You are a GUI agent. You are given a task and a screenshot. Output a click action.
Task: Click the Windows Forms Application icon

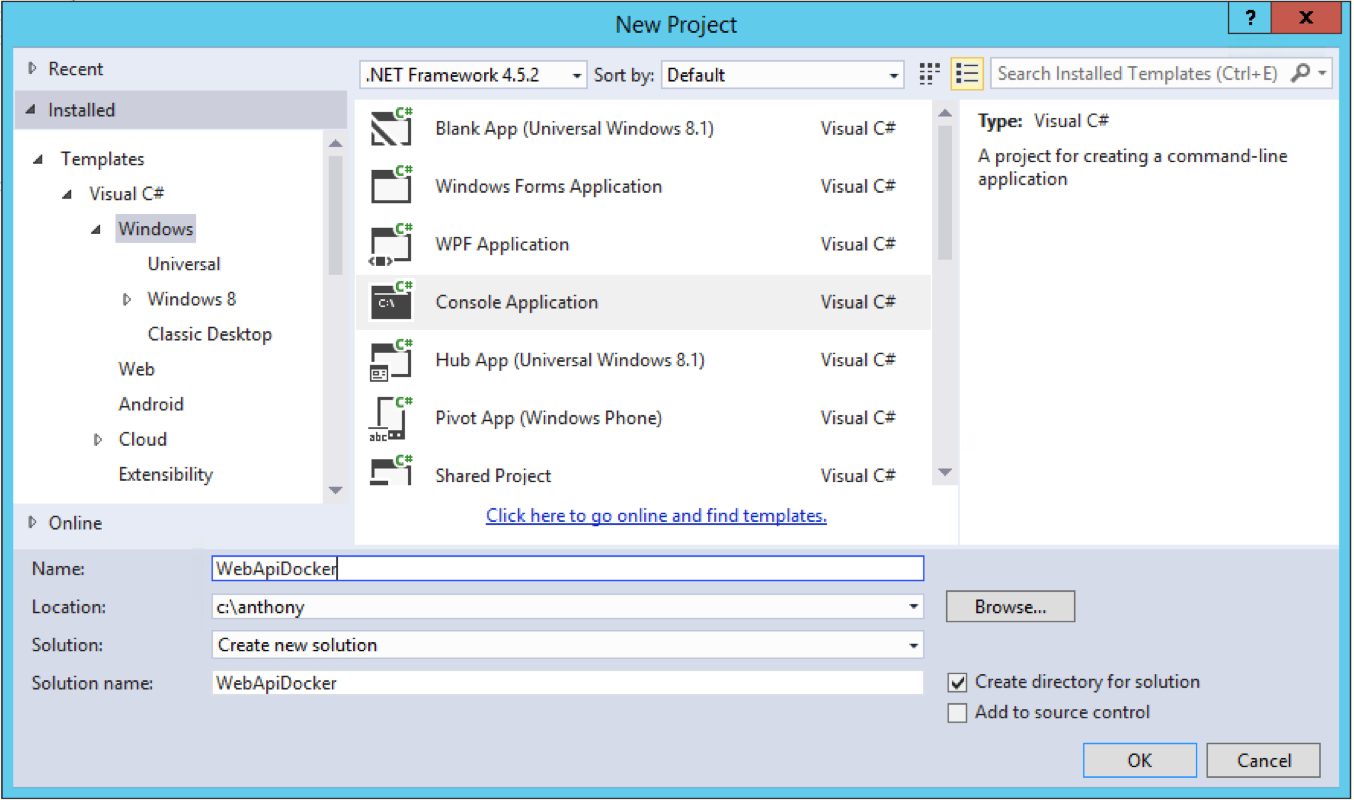391,185
